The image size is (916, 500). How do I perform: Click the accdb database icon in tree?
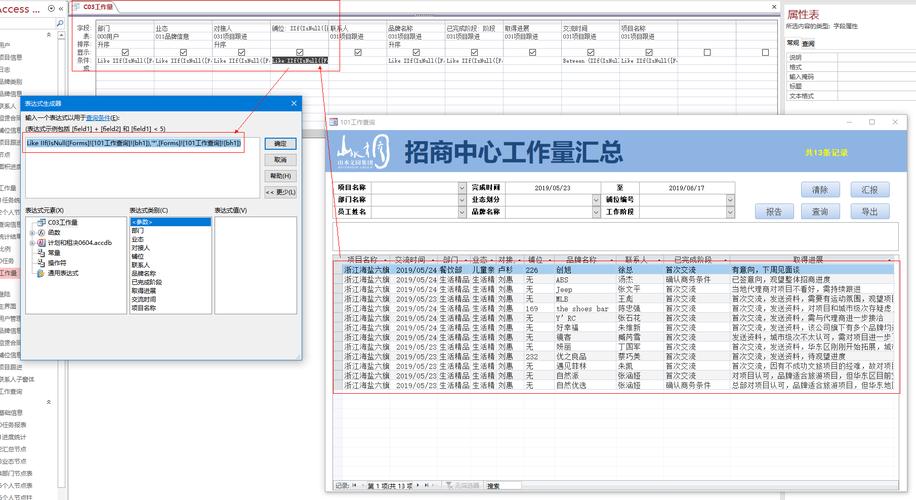pos(41,242)
